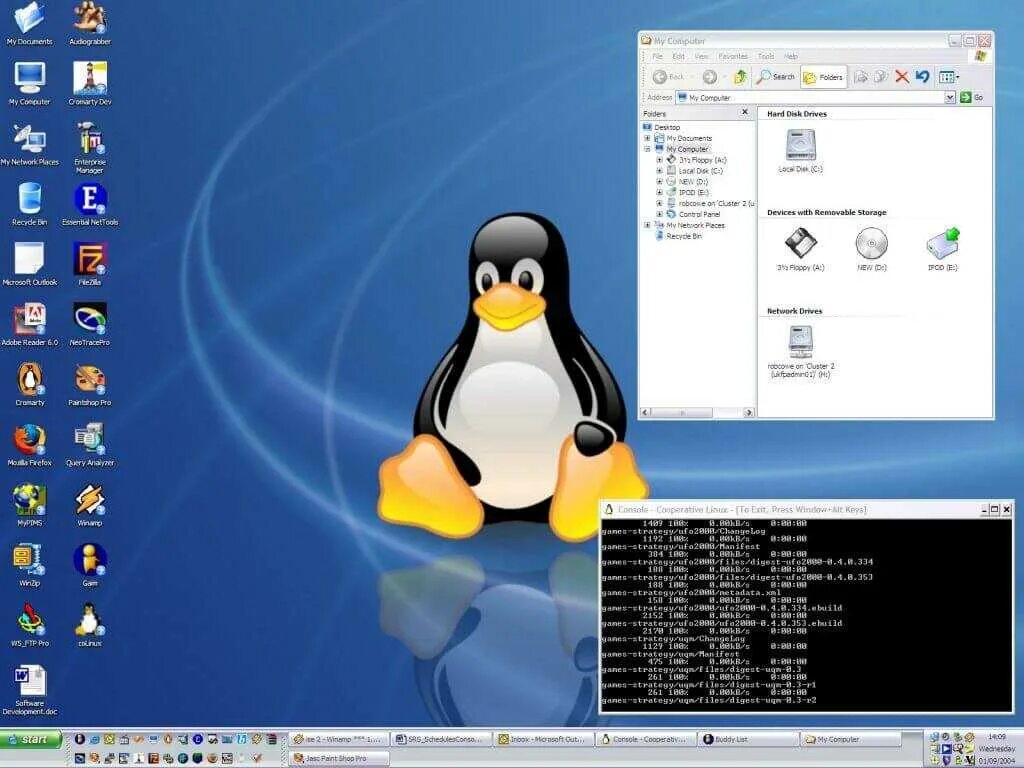
Task: Select the Gaim desktop icon
Action: [x=90, y=564]
